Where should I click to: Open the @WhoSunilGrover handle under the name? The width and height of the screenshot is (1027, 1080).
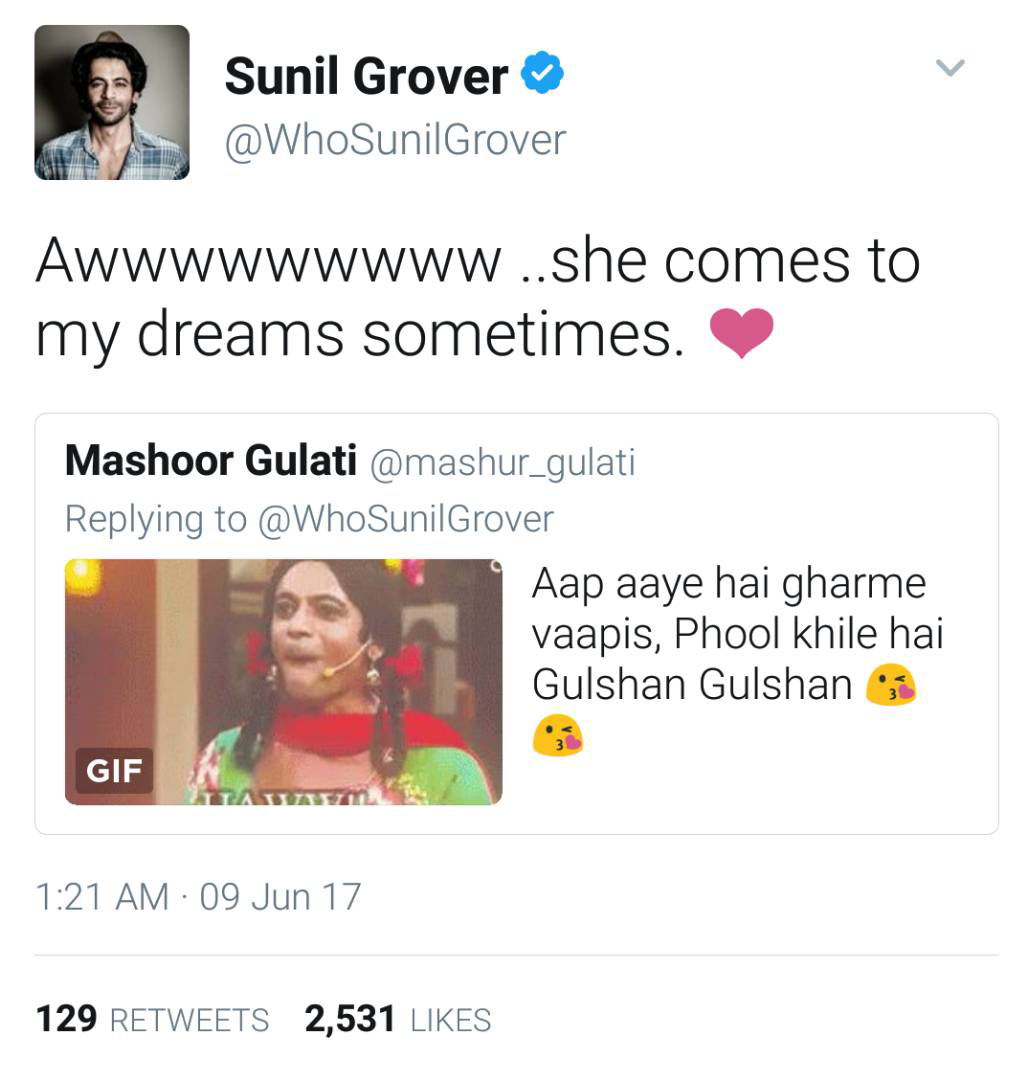[x=395, y=140]
